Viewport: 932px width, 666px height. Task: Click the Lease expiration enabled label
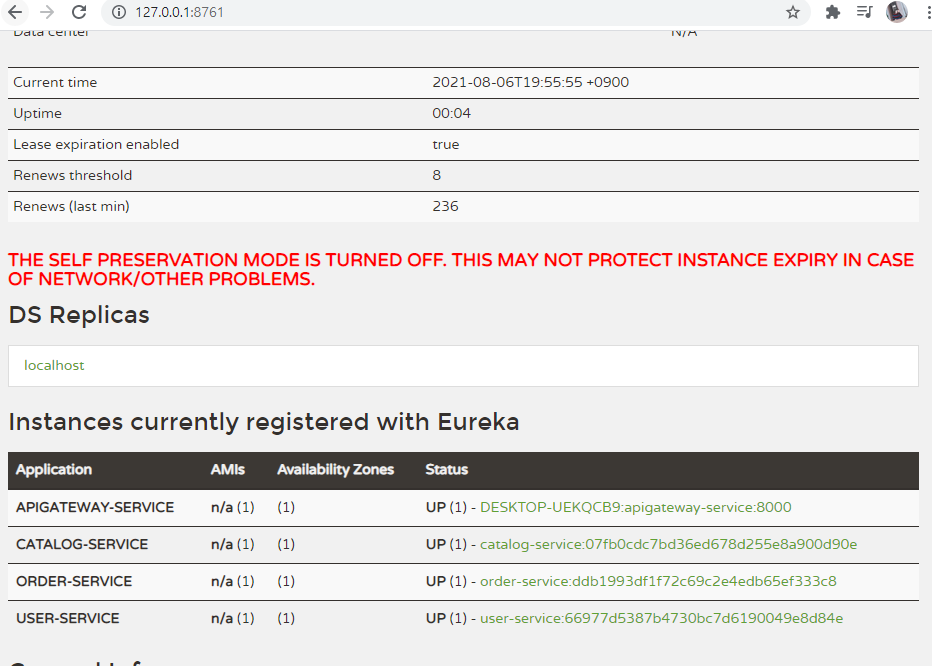(x=96, y=144)
